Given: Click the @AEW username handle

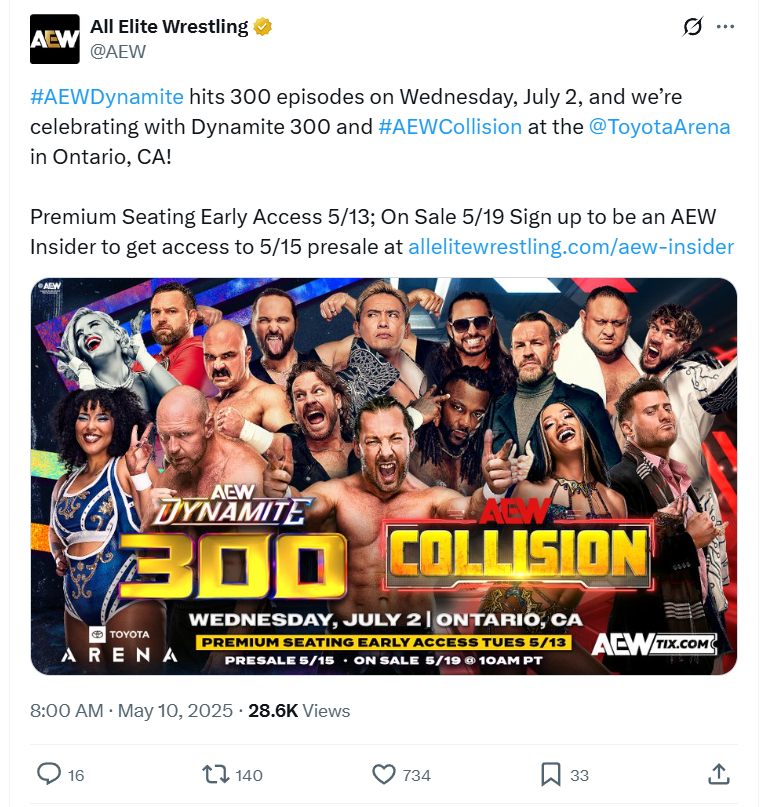Looking at the screenshot, I should (x=118, y=50).
